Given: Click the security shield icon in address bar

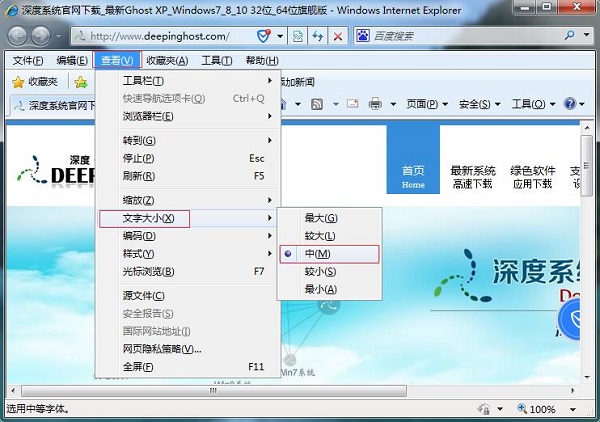Looking at the screenshot, I should click(263, 36).
